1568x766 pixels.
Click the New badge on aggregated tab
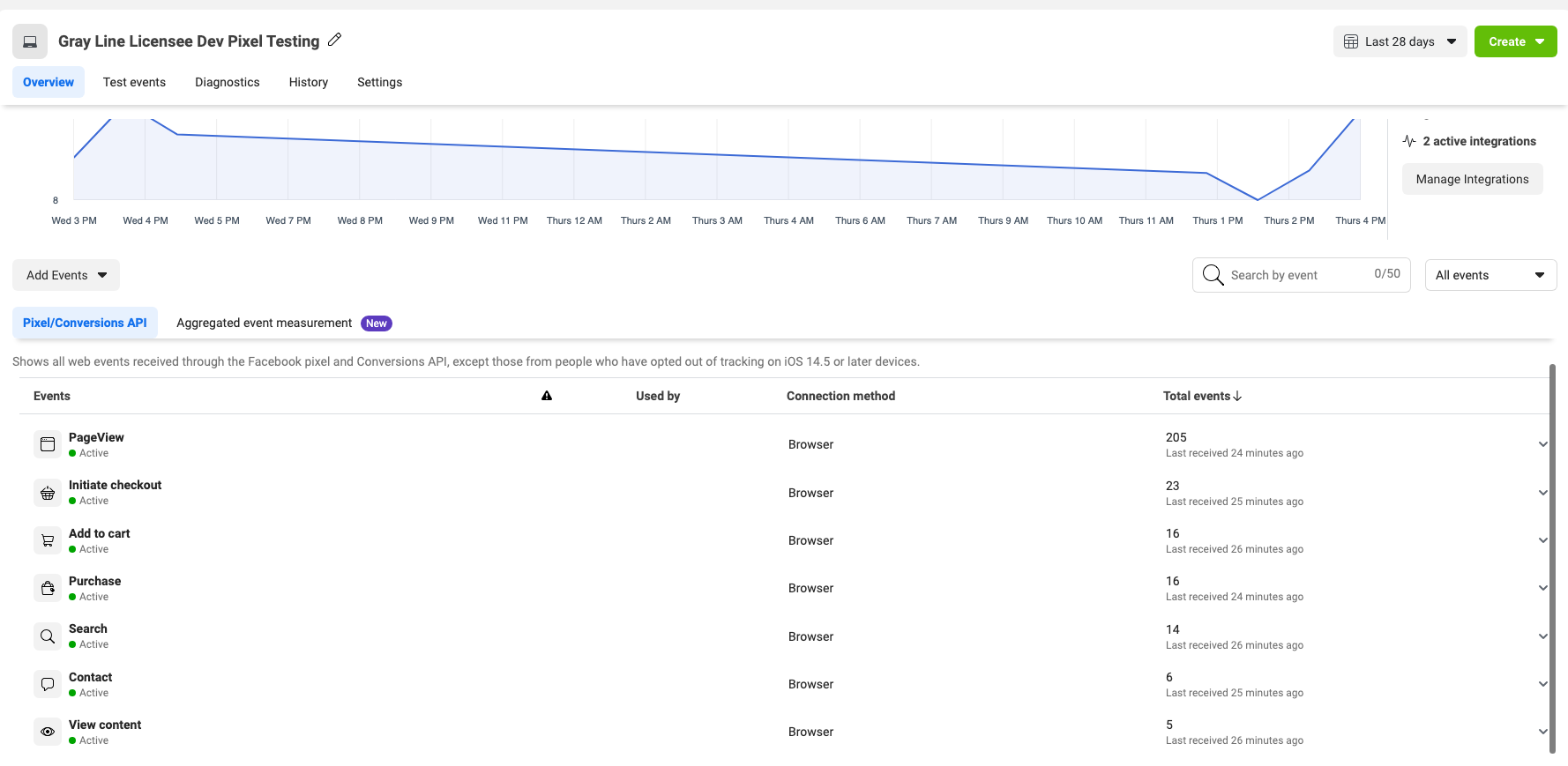(377, 324)
